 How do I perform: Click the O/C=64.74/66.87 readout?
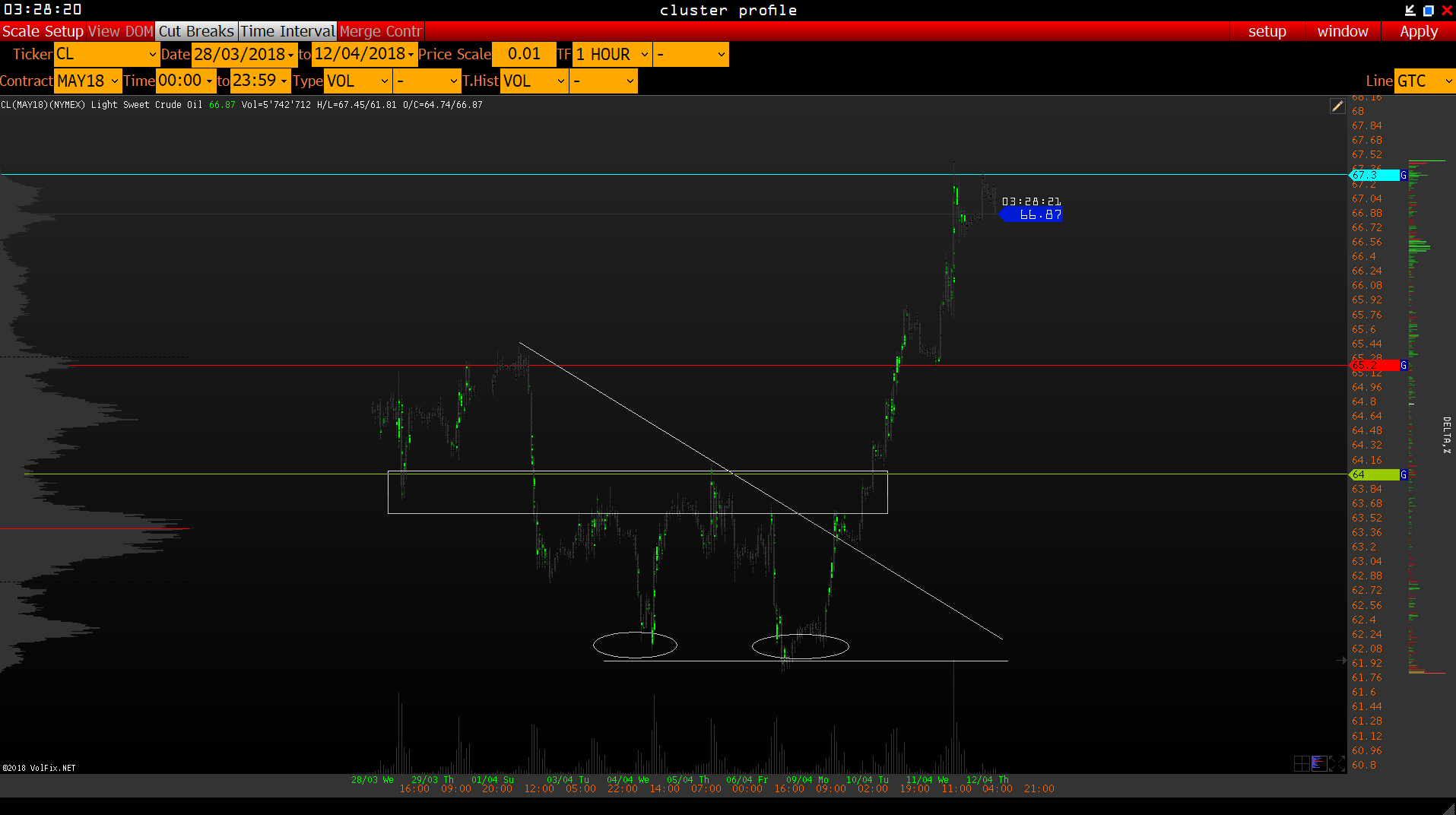(443, 105)
